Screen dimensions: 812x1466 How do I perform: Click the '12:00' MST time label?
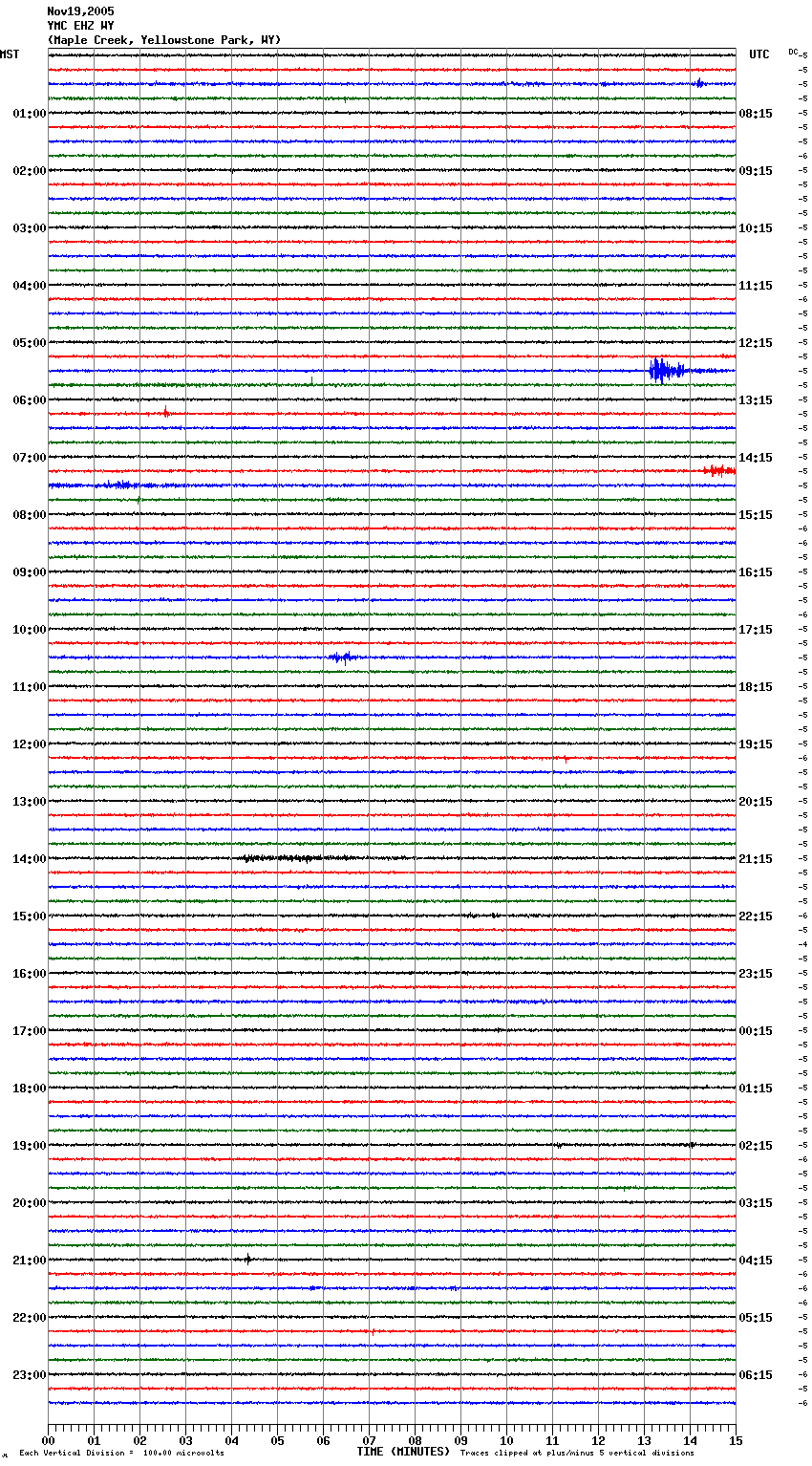pos(30,744)
